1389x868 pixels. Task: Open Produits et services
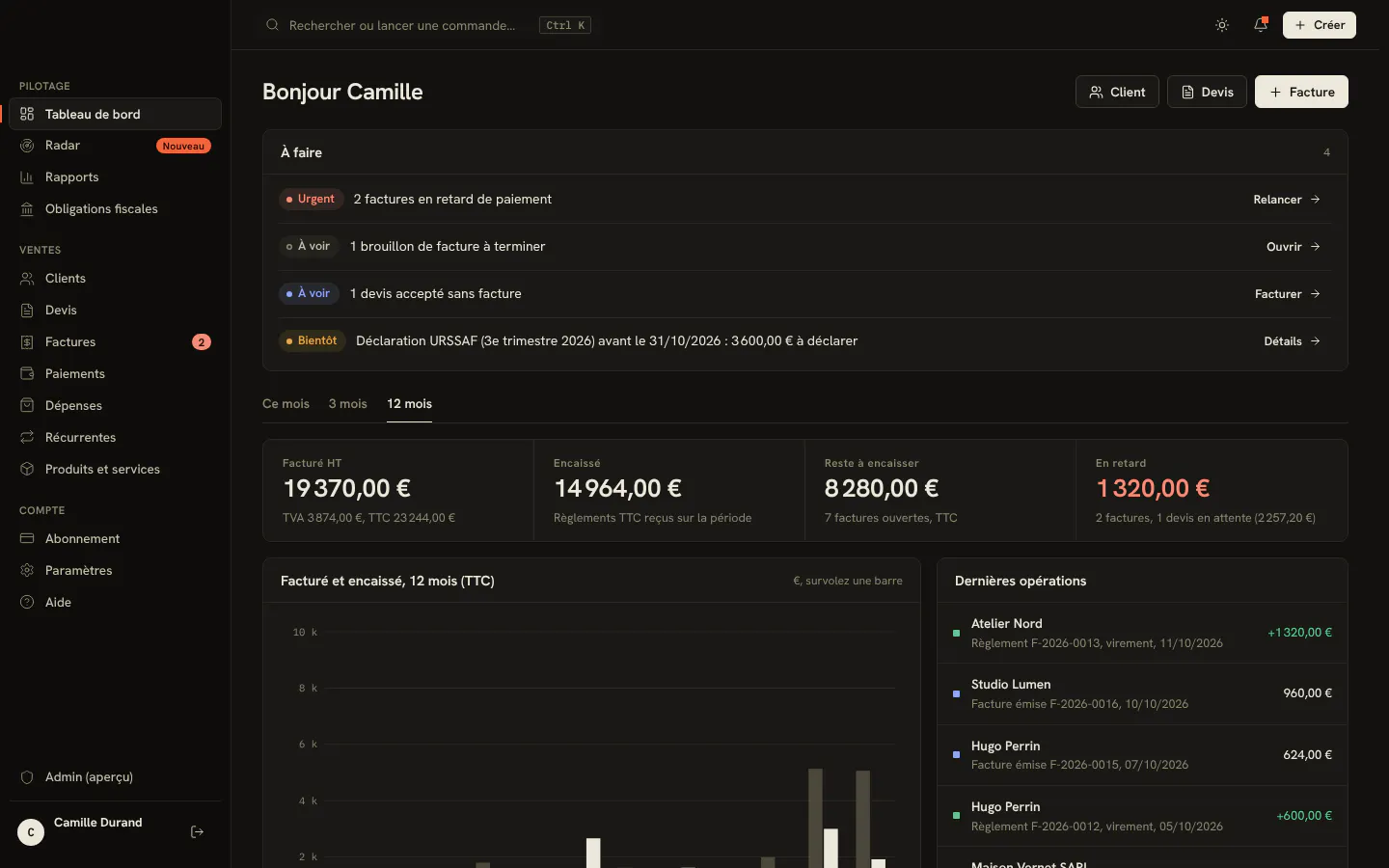click(x=116, y=470)
